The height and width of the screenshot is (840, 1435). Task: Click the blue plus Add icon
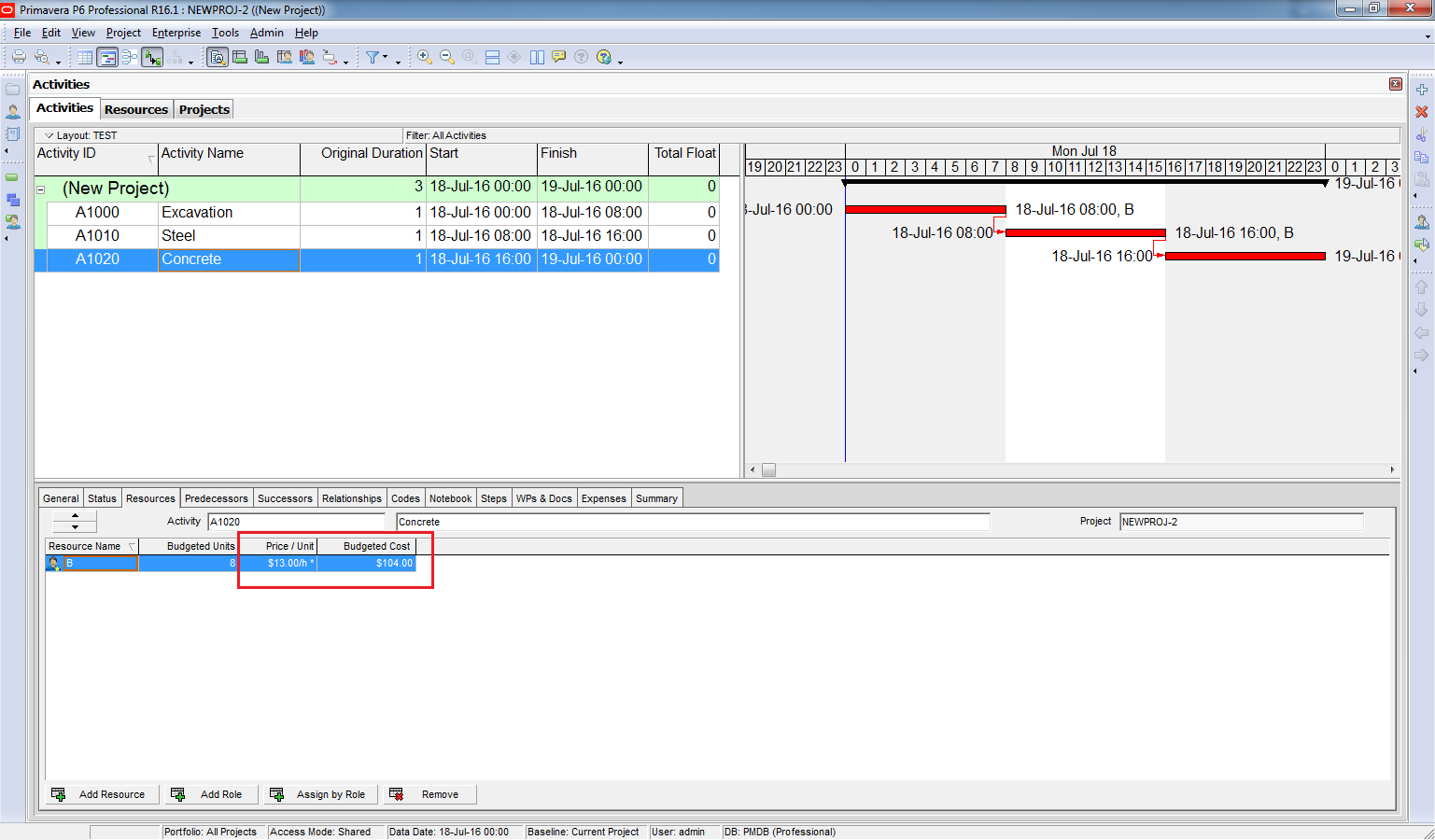pos(1421,90)
